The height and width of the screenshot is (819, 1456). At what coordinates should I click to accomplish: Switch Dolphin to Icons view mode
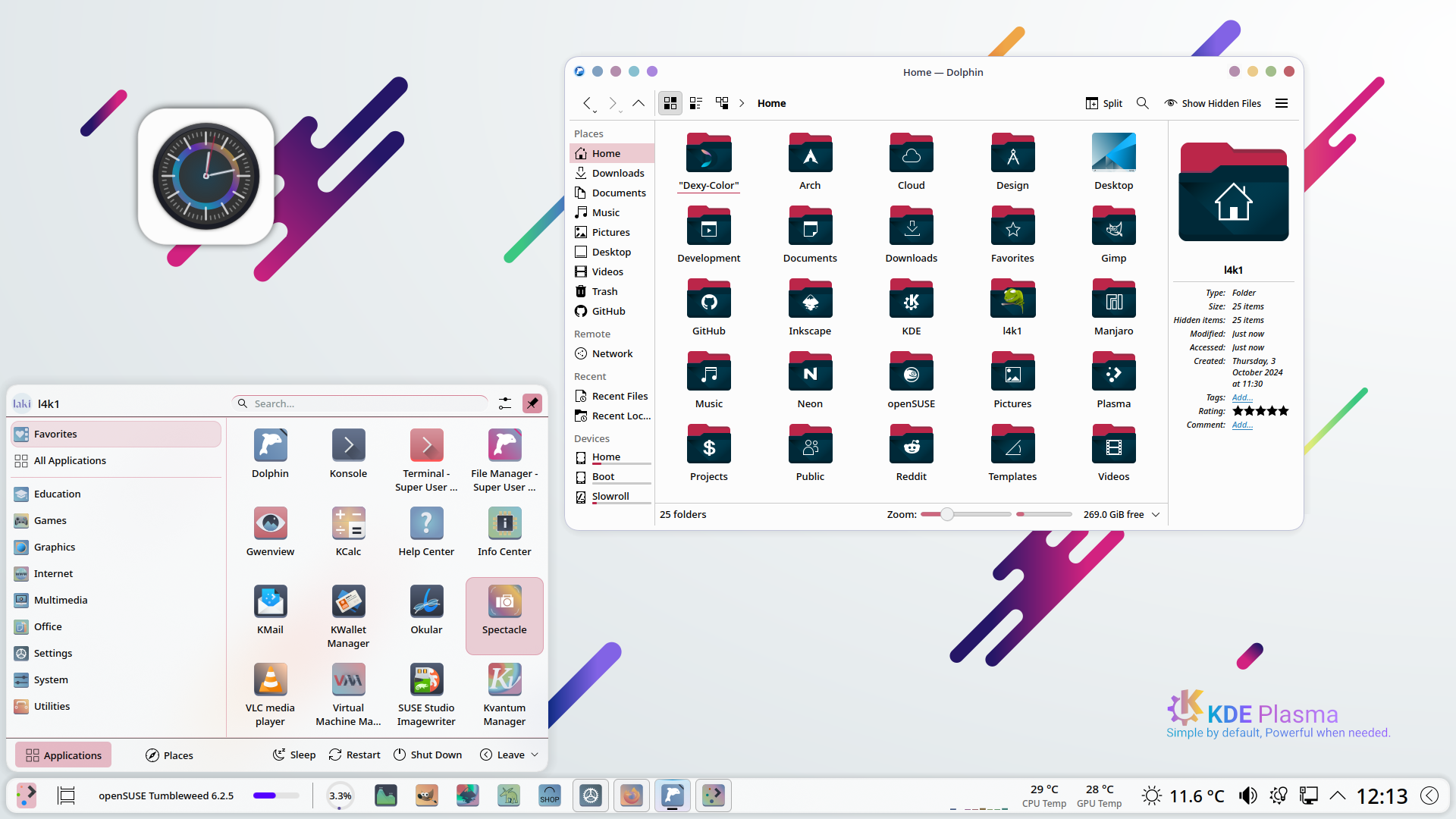click(x=670, y=103)
